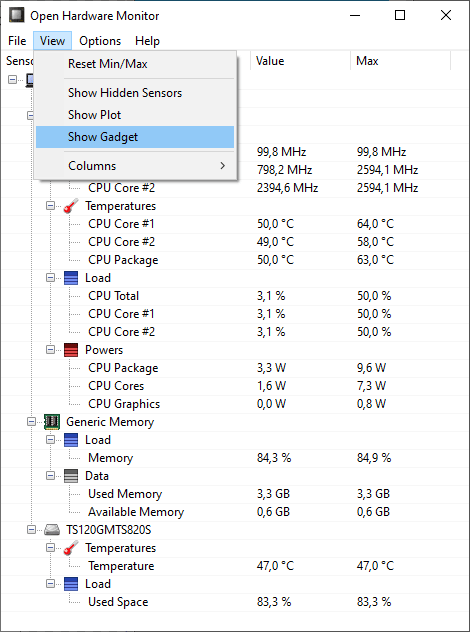Open the Columns submenu
This screenshot has height=632, width=470.
[135, 166]
